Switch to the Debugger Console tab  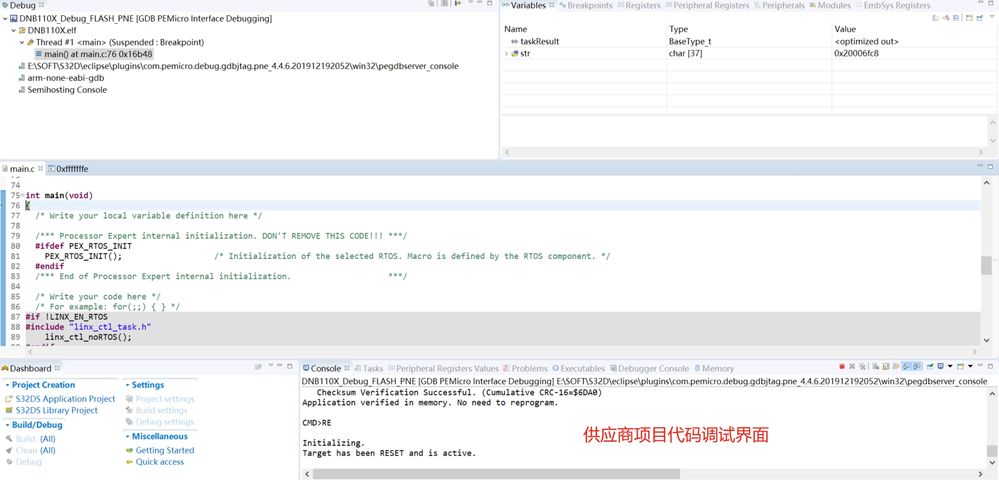point(649,368)
